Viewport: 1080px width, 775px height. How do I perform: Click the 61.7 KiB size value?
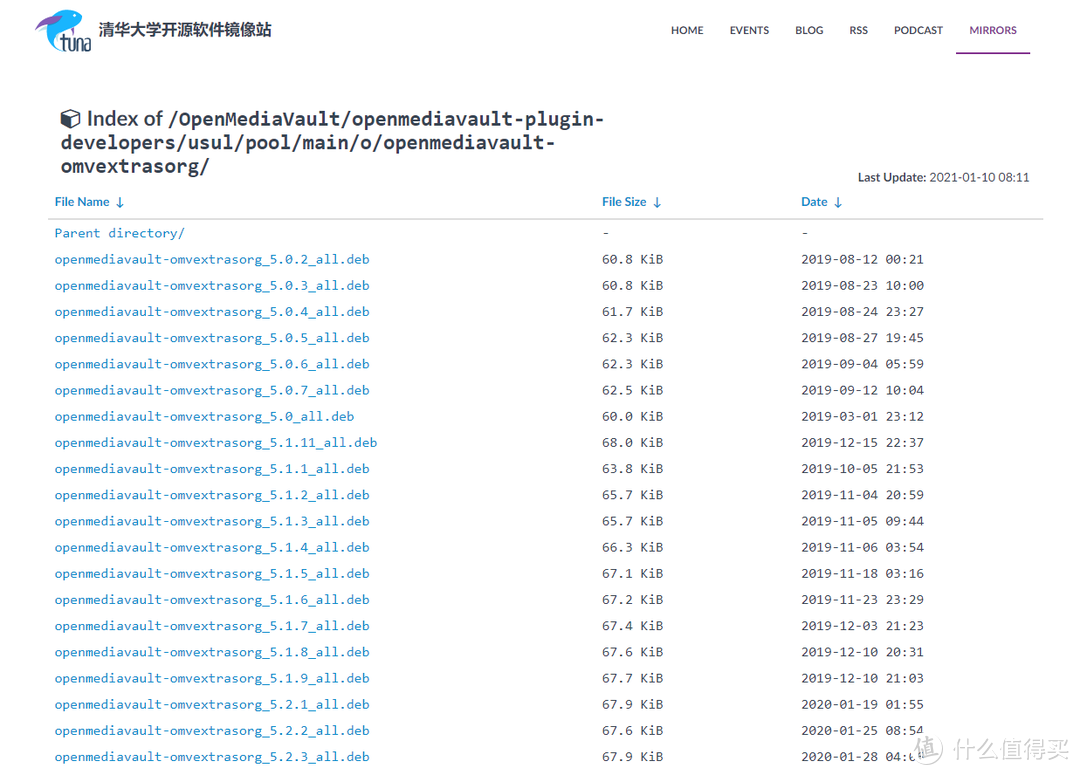click(632, 311)
